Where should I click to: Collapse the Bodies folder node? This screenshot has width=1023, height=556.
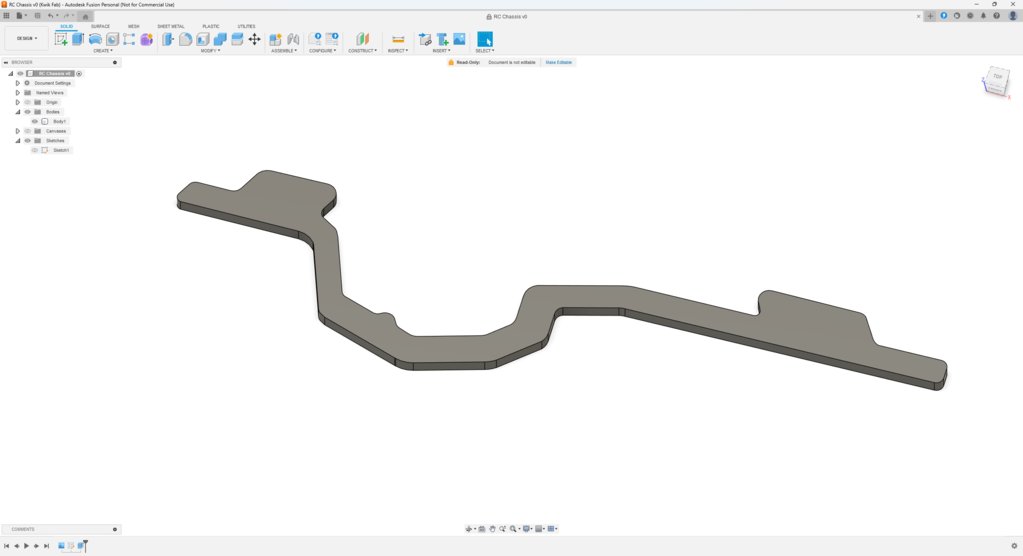[x=18, y=112]
